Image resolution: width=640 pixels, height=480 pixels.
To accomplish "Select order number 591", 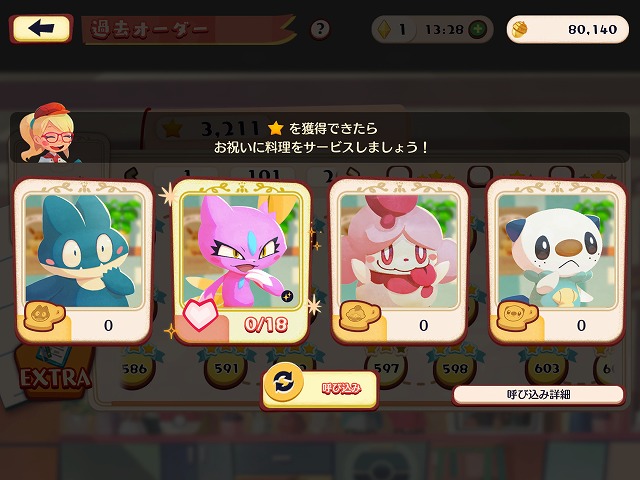I will 226,368.
